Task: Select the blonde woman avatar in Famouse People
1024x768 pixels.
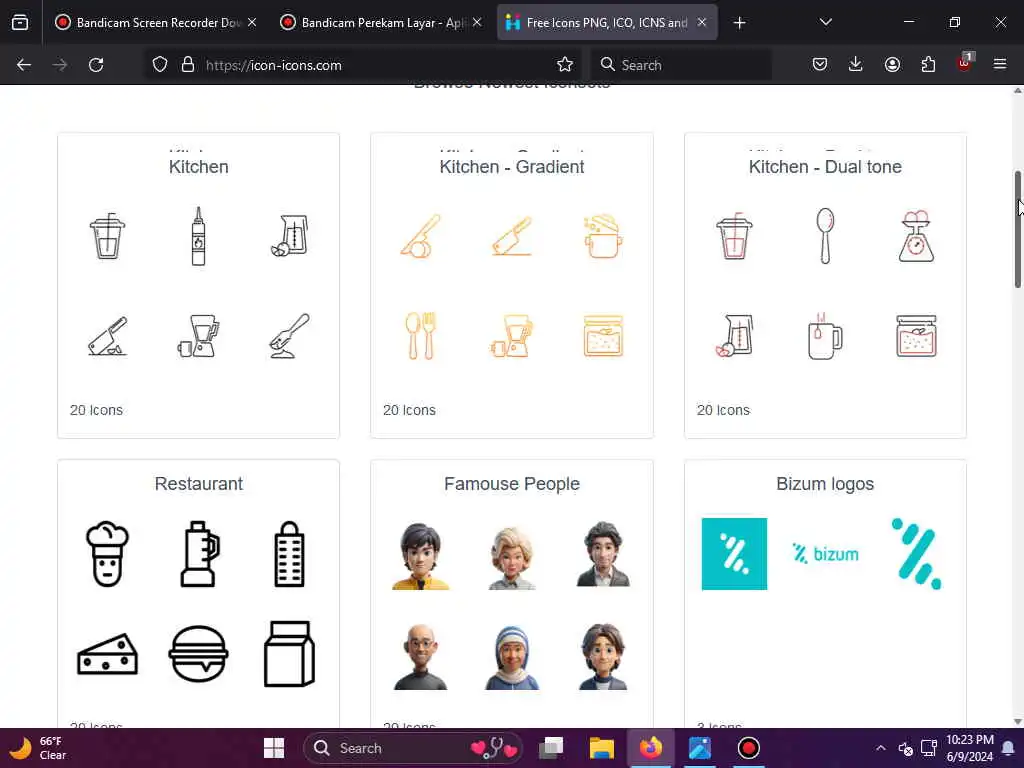Action: tap(512, 556)
